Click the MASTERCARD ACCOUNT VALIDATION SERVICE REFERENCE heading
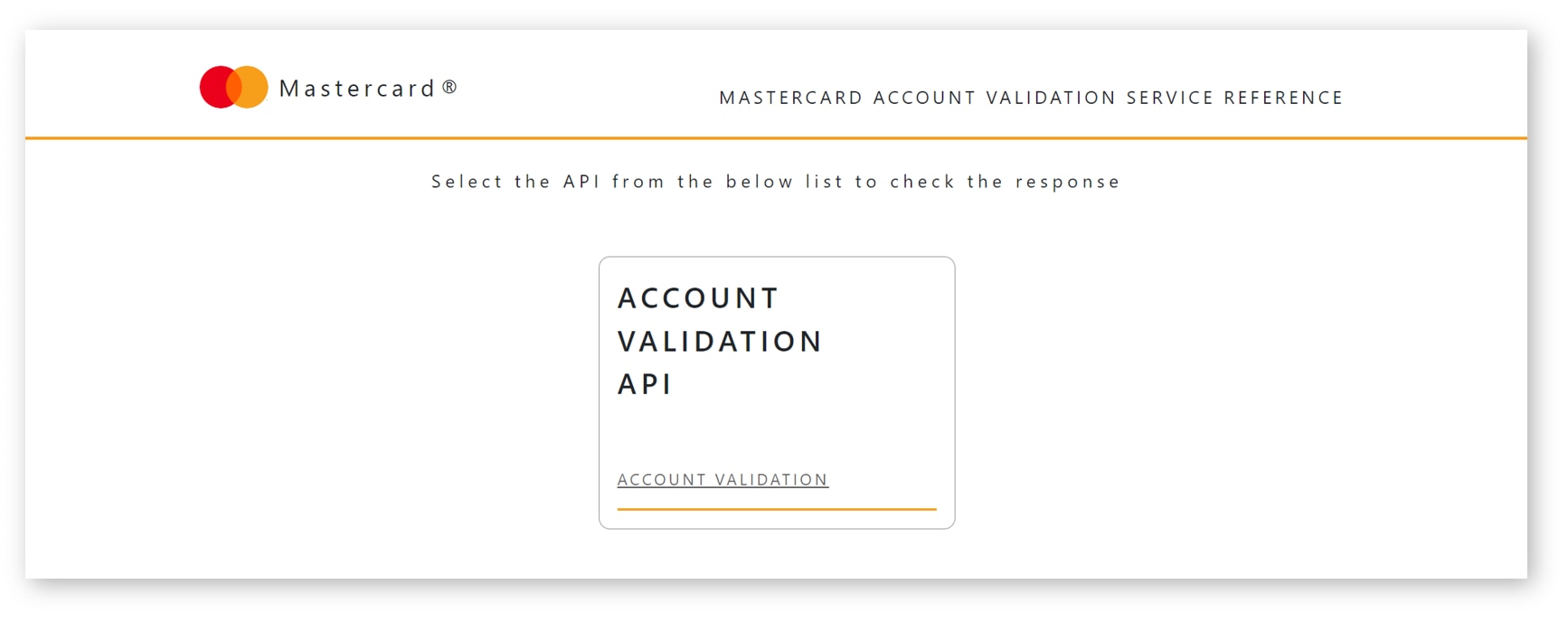 tap(1030, 98)
